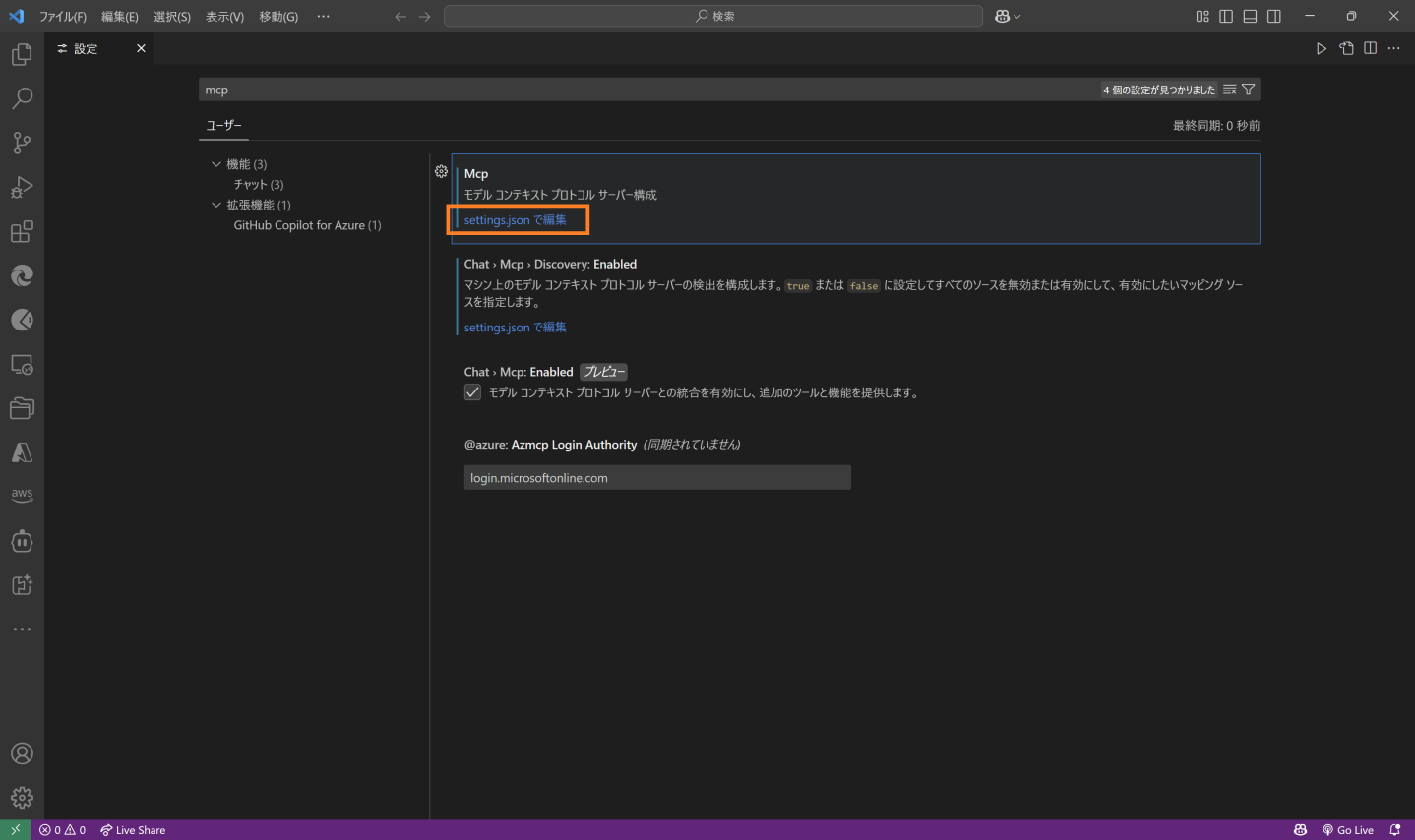The height and width of the screenshot is (840, 1415).
Task: Toggle the bottom panel from title bar
Action: click(x=1250, y=16)
